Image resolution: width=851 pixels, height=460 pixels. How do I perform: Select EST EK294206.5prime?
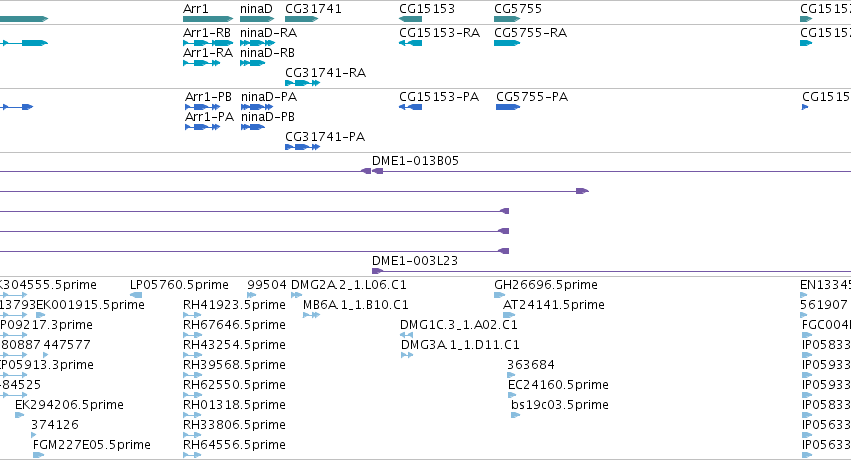(69, 405)
